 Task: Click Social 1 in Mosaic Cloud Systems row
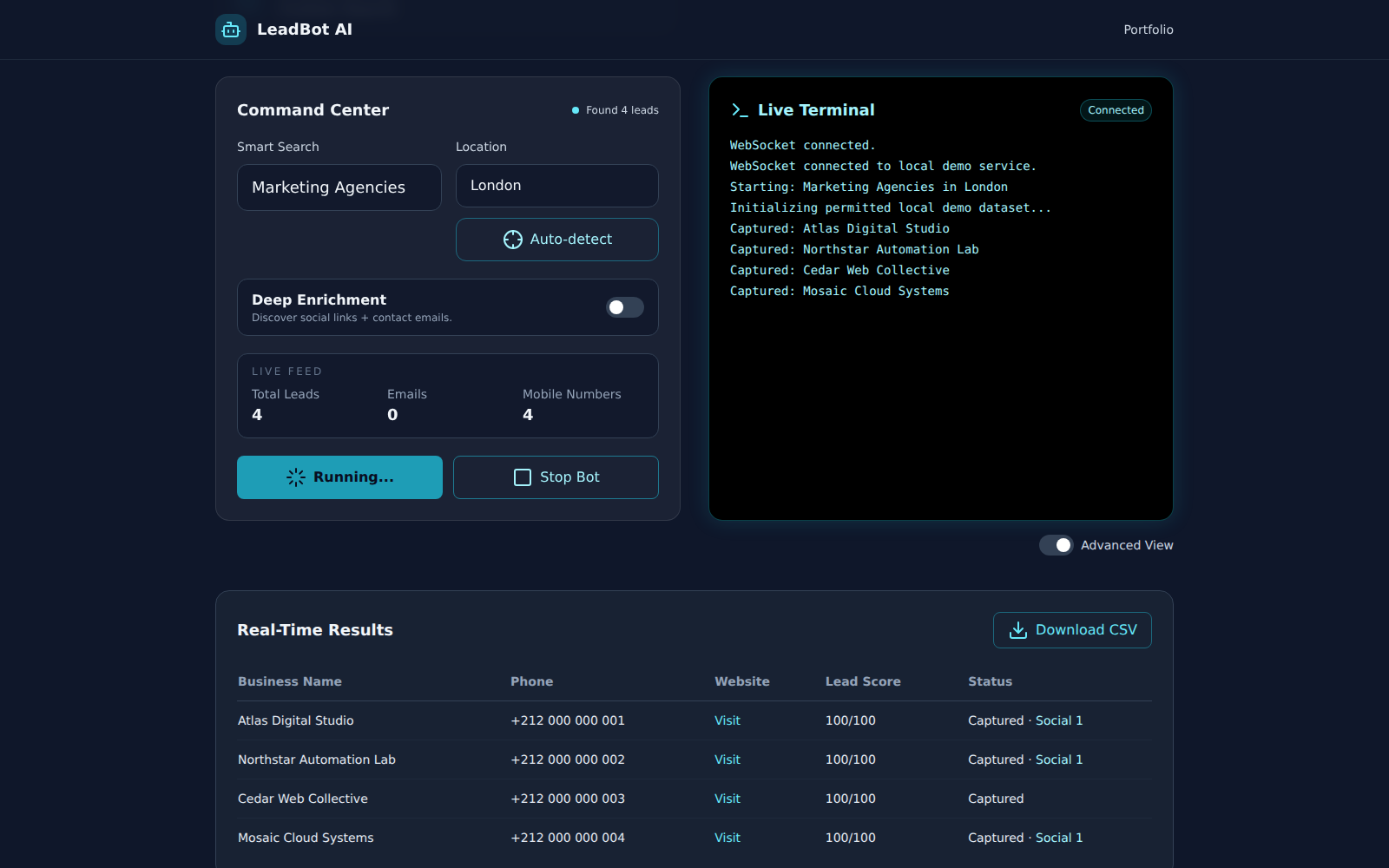[1059, 838]
